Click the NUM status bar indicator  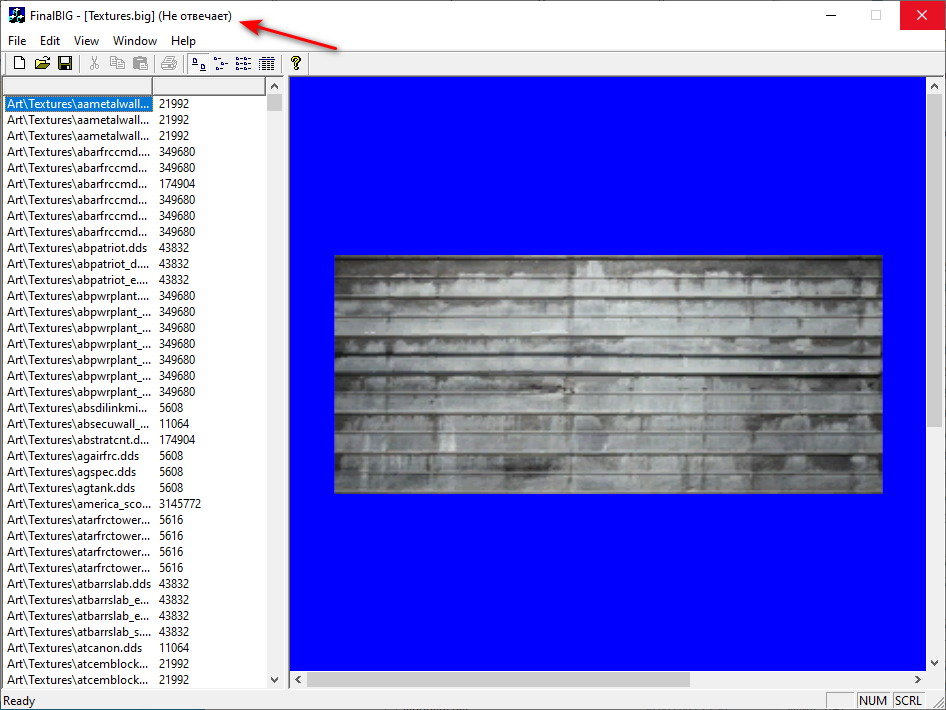click(x=872, y=700)
